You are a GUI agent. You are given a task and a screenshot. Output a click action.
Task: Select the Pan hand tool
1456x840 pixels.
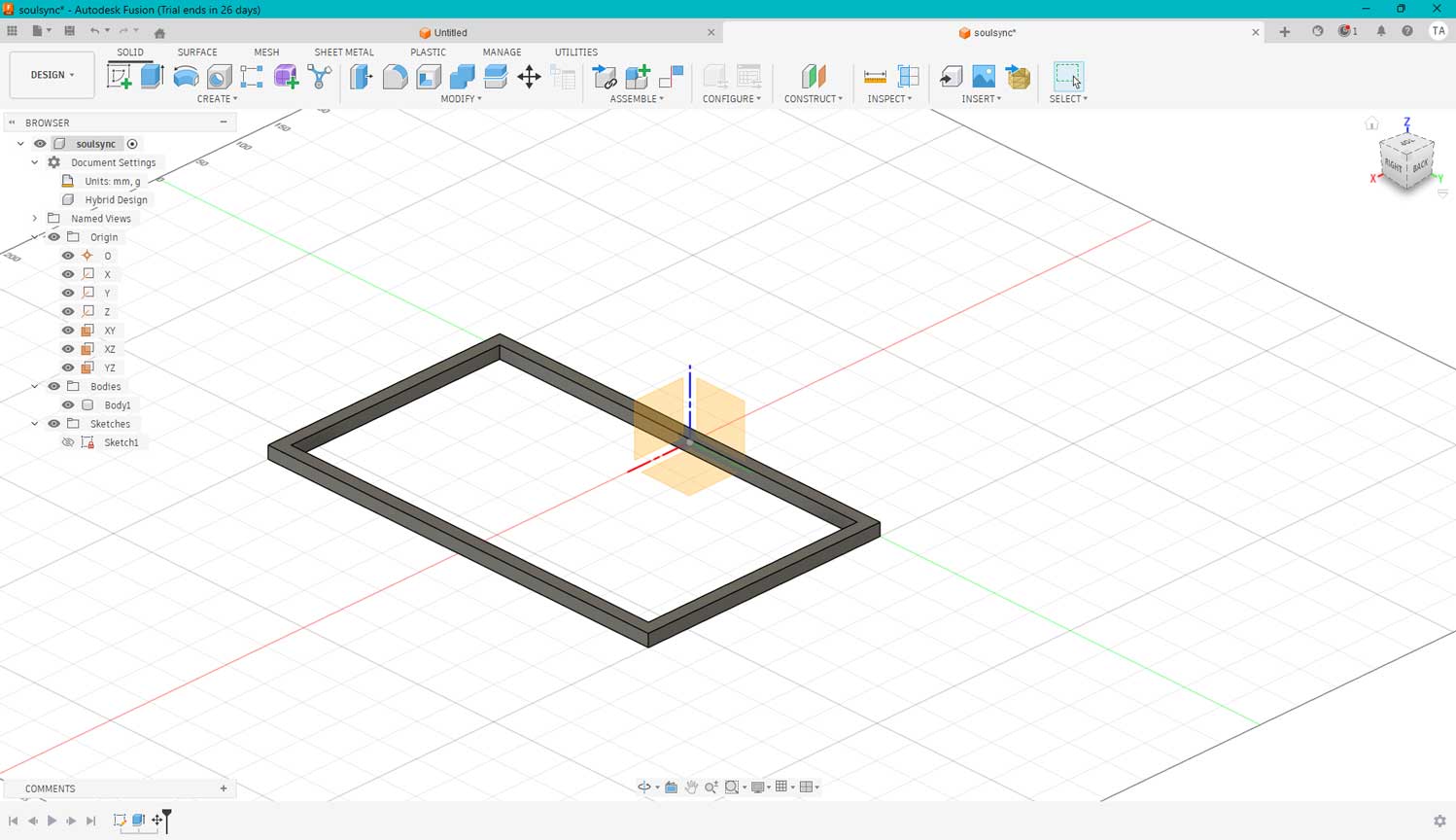[x=691, y=787]
